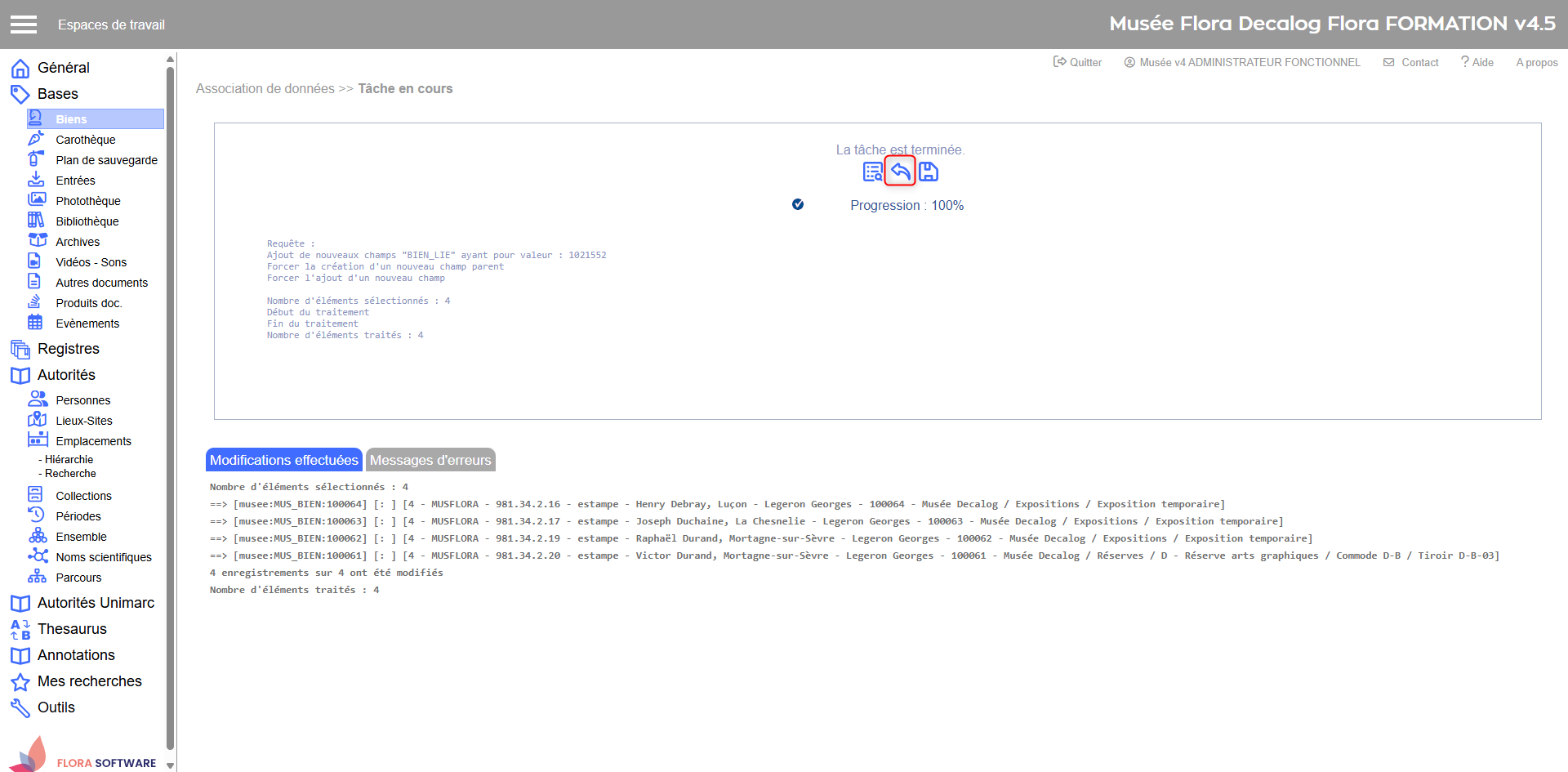Screen dimensions: 1568x772
Task: Open the Aide help link
Action: click(1477, 62)
